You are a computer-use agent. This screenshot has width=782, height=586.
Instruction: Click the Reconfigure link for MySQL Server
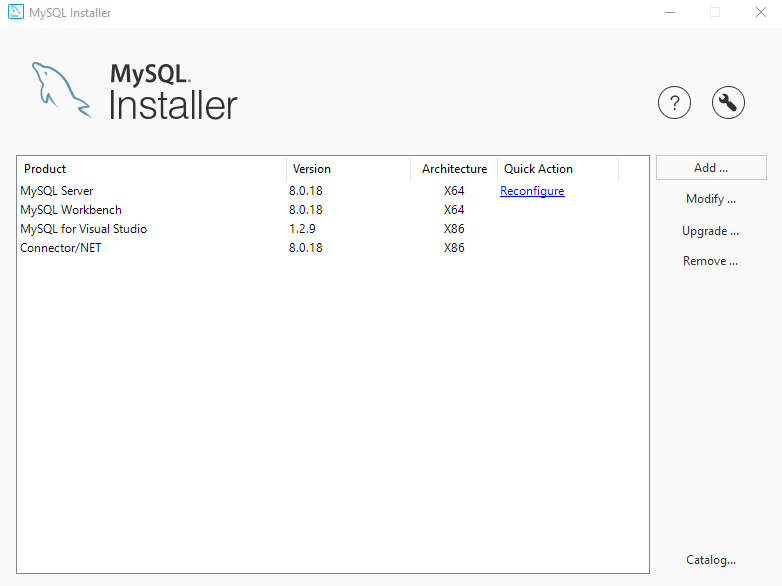point(532,191)
